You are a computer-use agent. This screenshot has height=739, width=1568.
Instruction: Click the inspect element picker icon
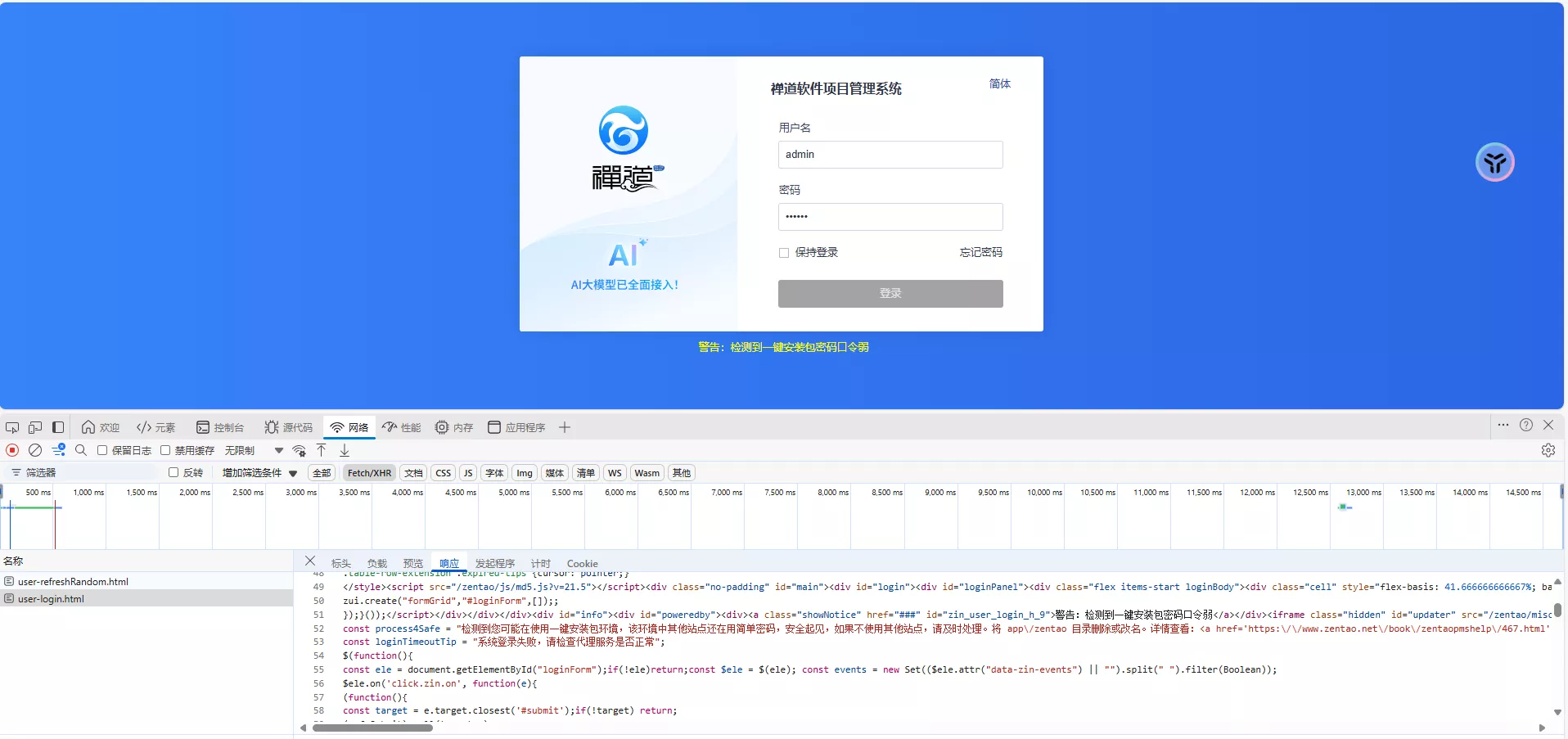click(12, 427)
